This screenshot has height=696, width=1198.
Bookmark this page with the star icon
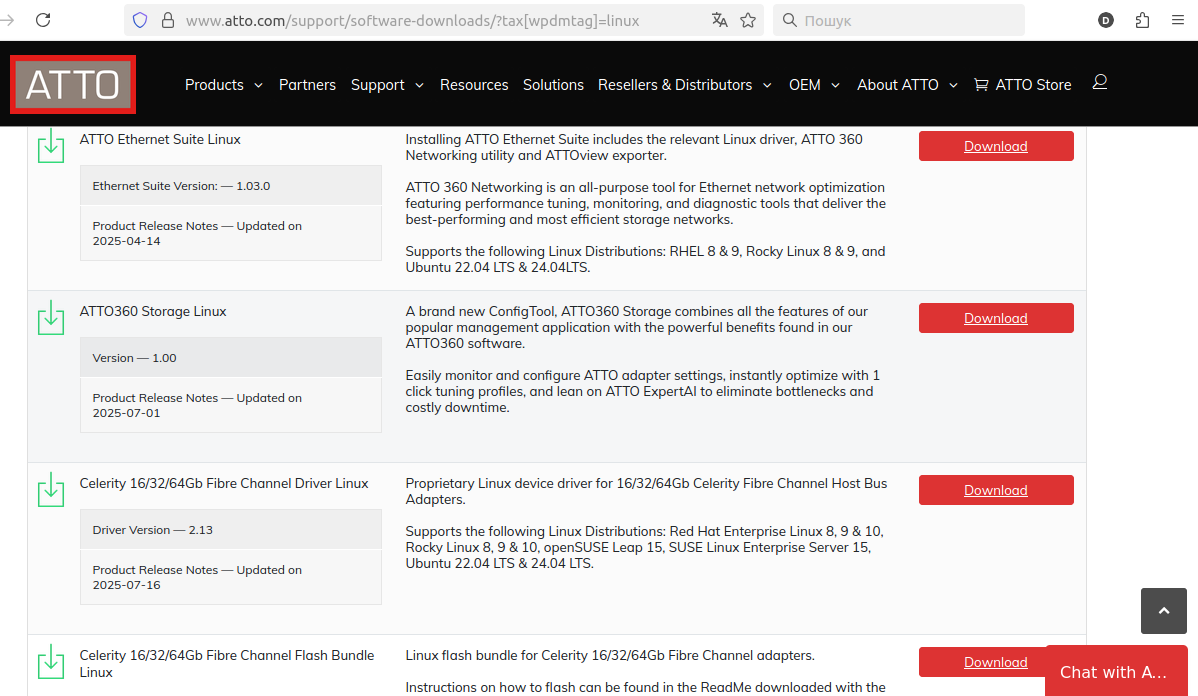tap(748, 20)
